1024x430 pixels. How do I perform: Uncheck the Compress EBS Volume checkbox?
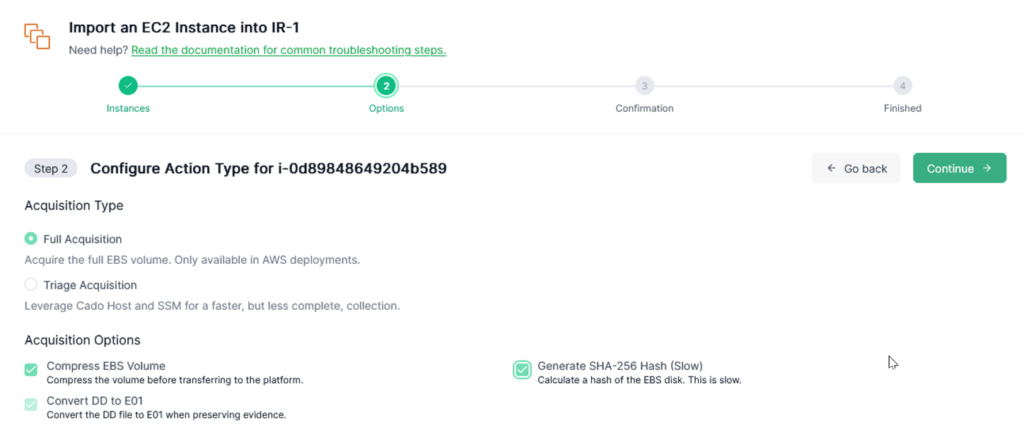(31, 370)
